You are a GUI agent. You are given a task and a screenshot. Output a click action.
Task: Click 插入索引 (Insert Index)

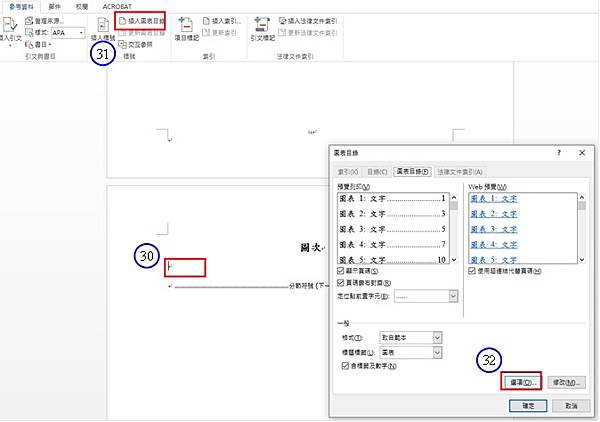pos(222,21)
